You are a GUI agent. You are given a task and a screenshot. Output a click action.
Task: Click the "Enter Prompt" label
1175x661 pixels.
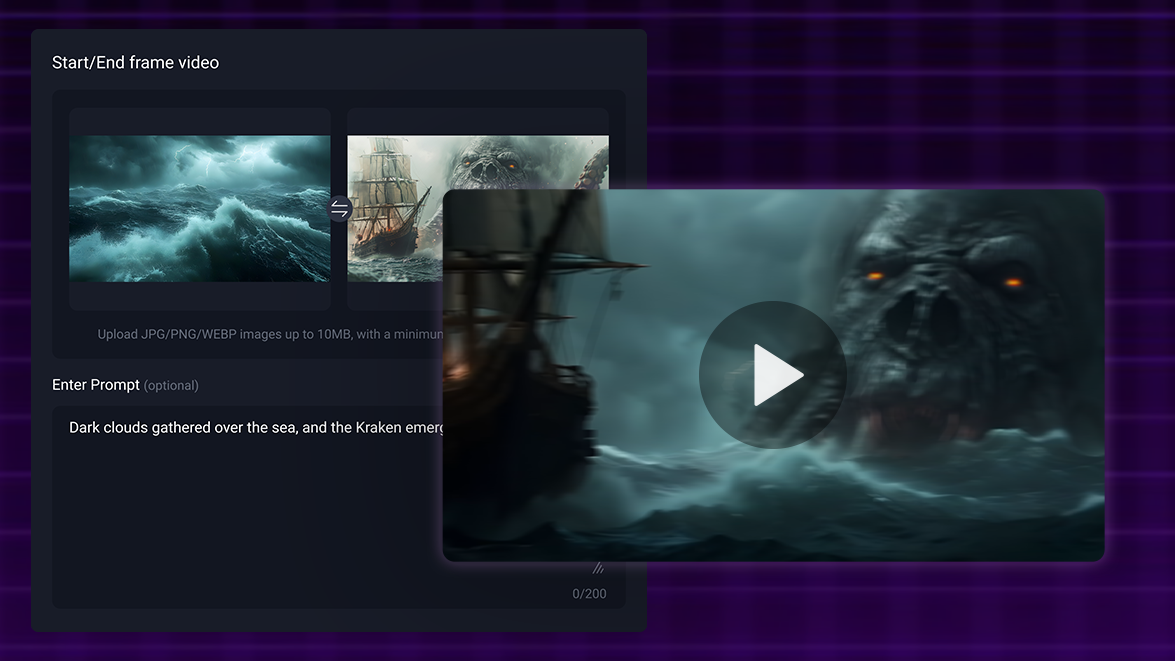tap(95, 385)
